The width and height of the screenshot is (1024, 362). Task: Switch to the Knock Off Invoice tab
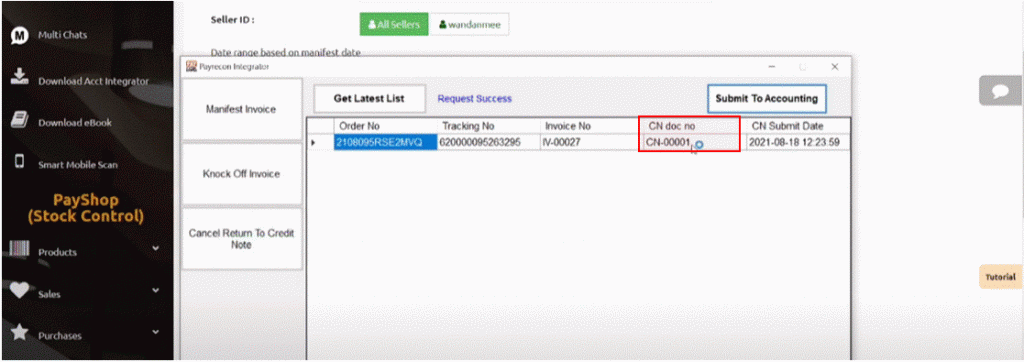(x=241, y=174)
